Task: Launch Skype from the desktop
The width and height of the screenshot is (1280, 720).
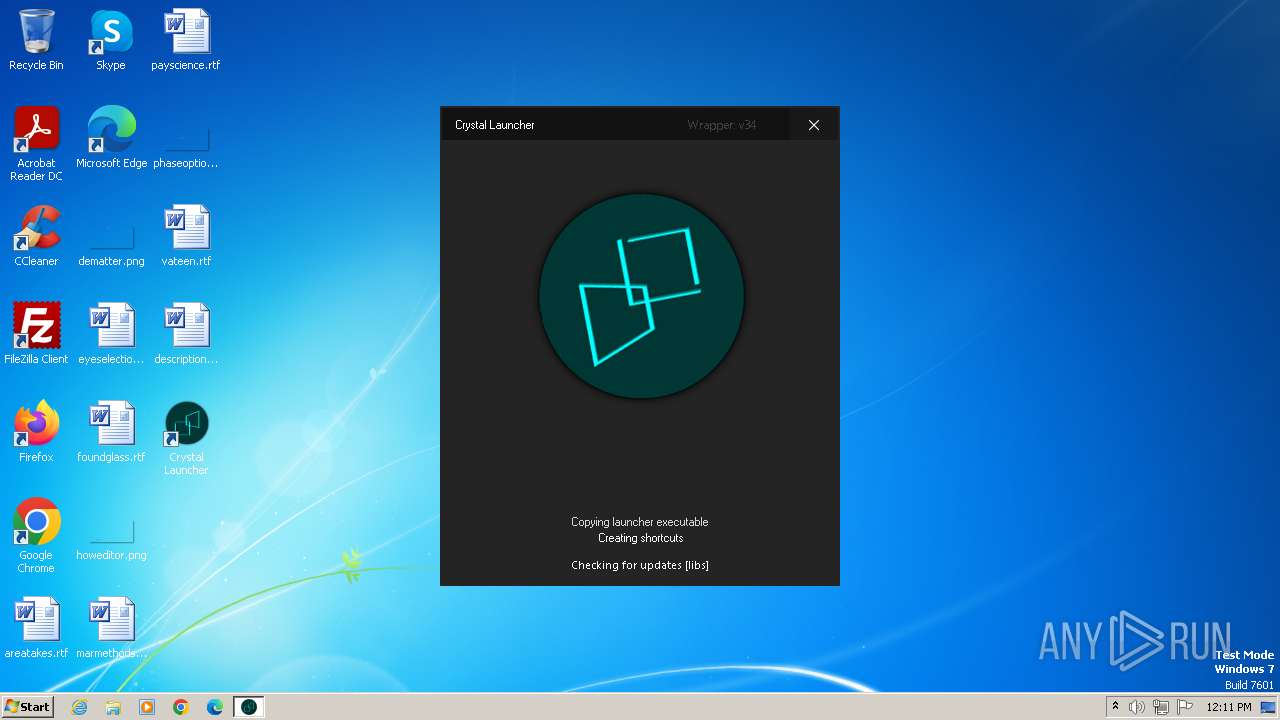Action: [111, 40]
